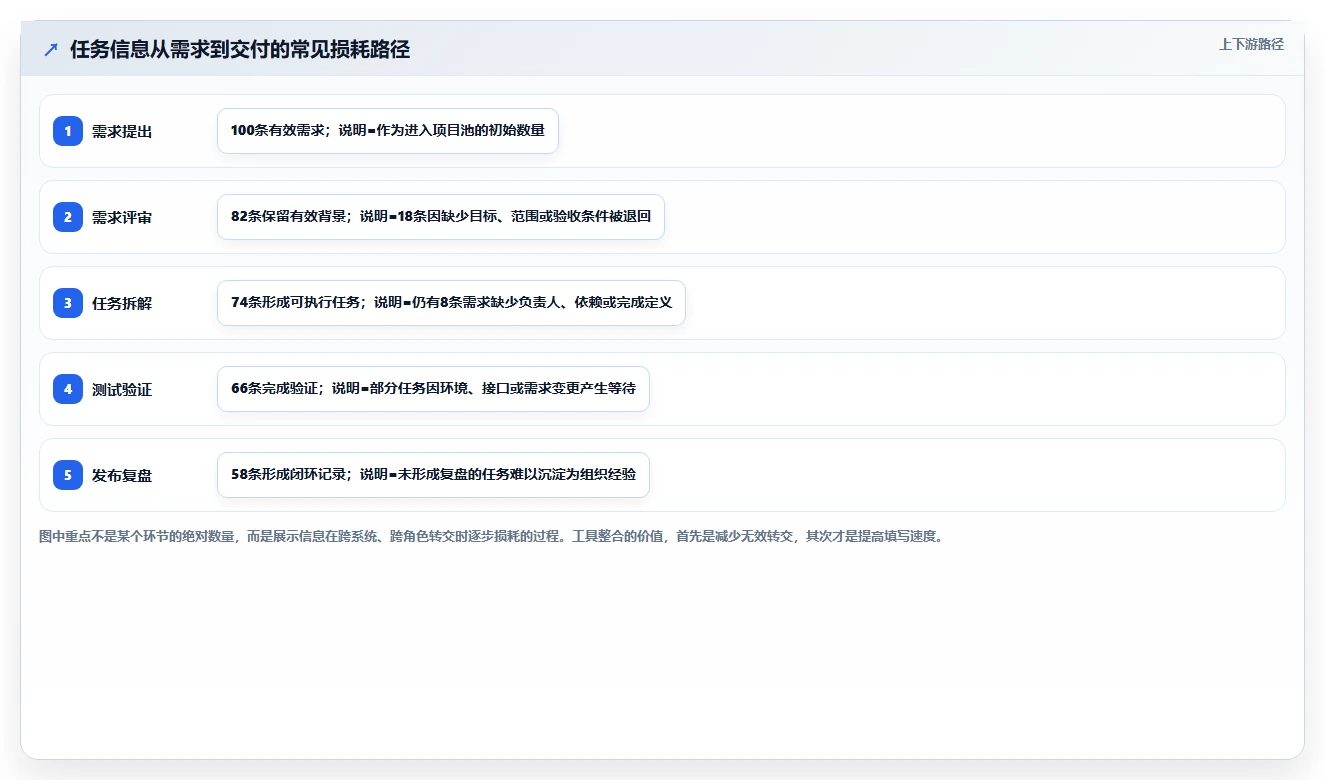Viewport: 1325px width, 780px height.
Task: Click the footnote starting 图中重点不是某个环节
Action: coord(491,536)
